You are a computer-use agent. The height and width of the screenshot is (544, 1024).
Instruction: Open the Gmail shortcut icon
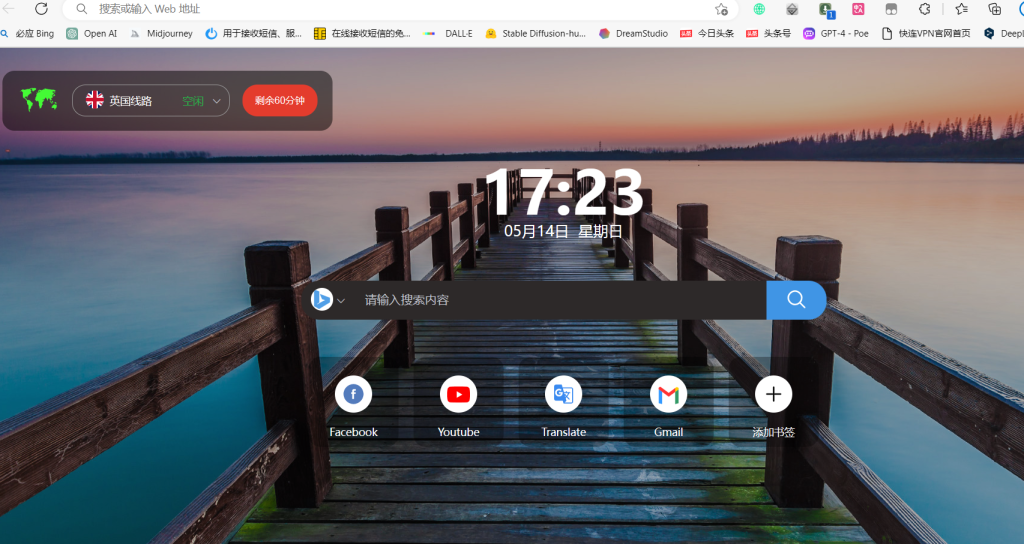(669, 394)
